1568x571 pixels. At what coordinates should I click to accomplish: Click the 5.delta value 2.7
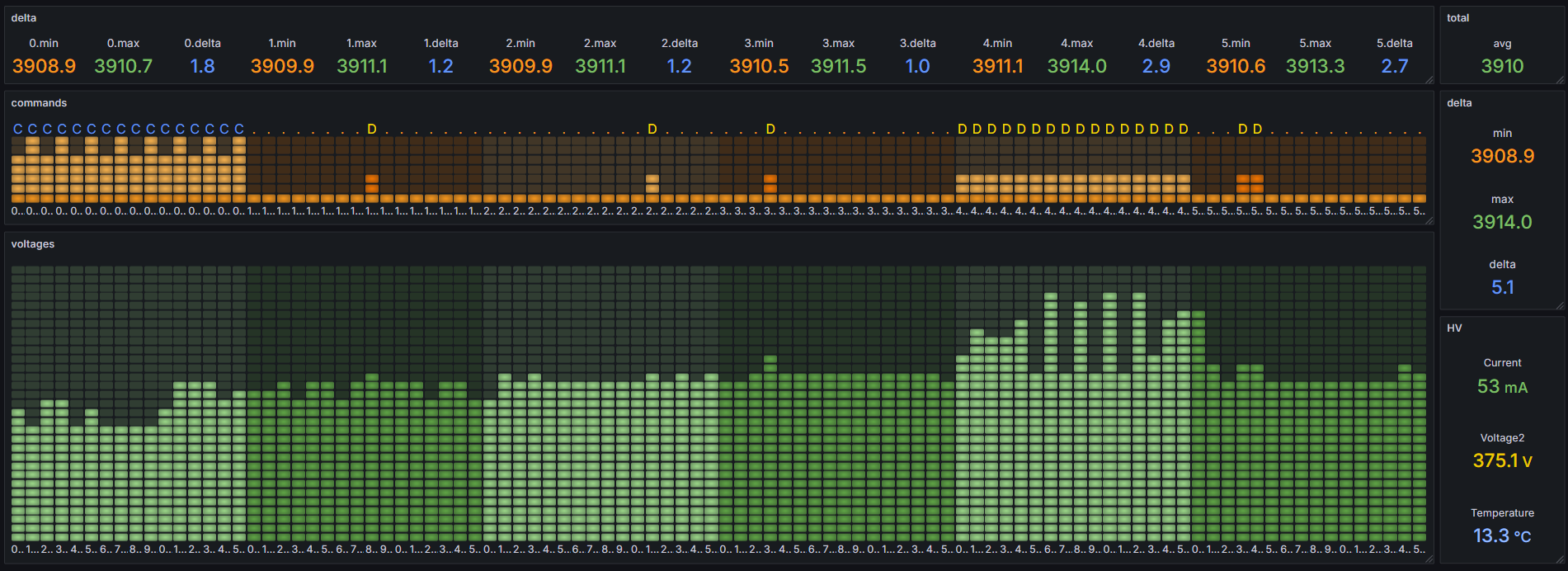tap(1394, 66)
